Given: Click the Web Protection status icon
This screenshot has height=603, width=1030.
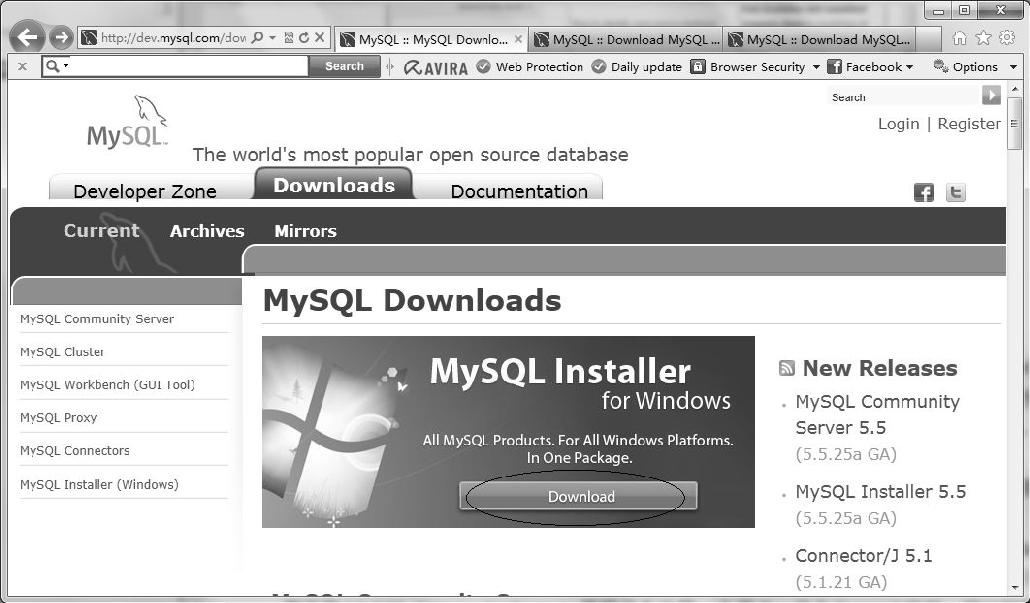Looking at the screenshot, I should 483,66.
